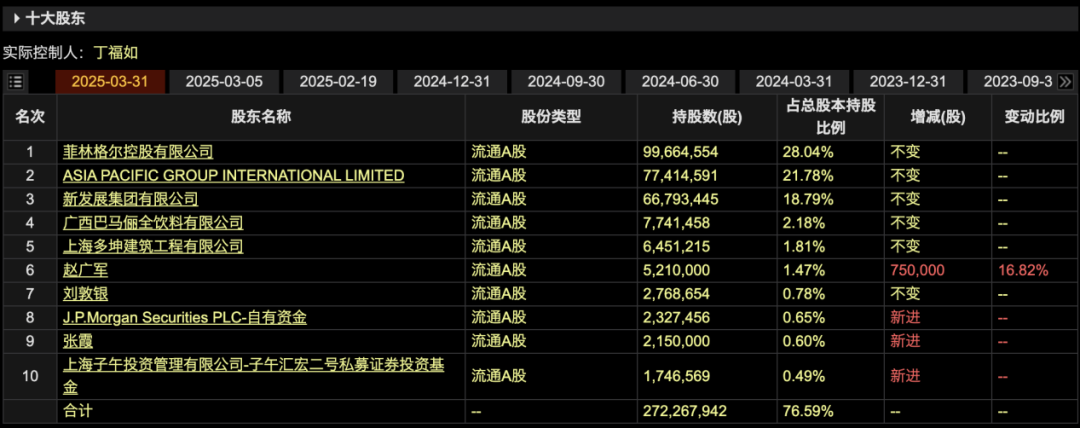1080x428 pixels.
Task: Open the 2025-02-19 date tab
Action: (x=338, y=82)
